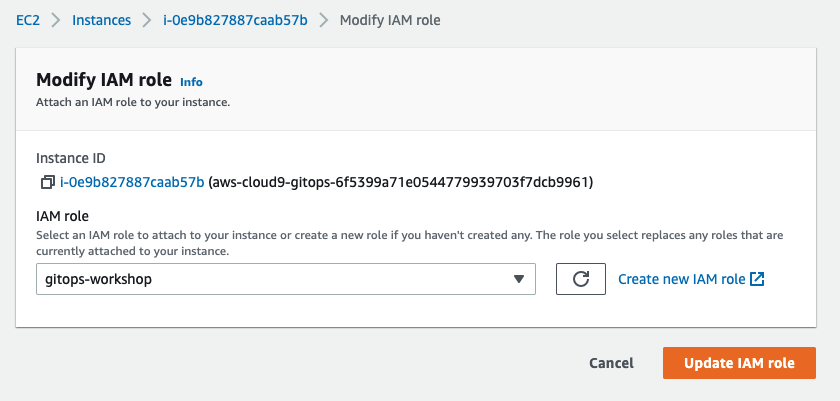Click the Modify IAM role heading
This screenshot has height=401, width=840.
pyautogui.click(x=104, y=80)
